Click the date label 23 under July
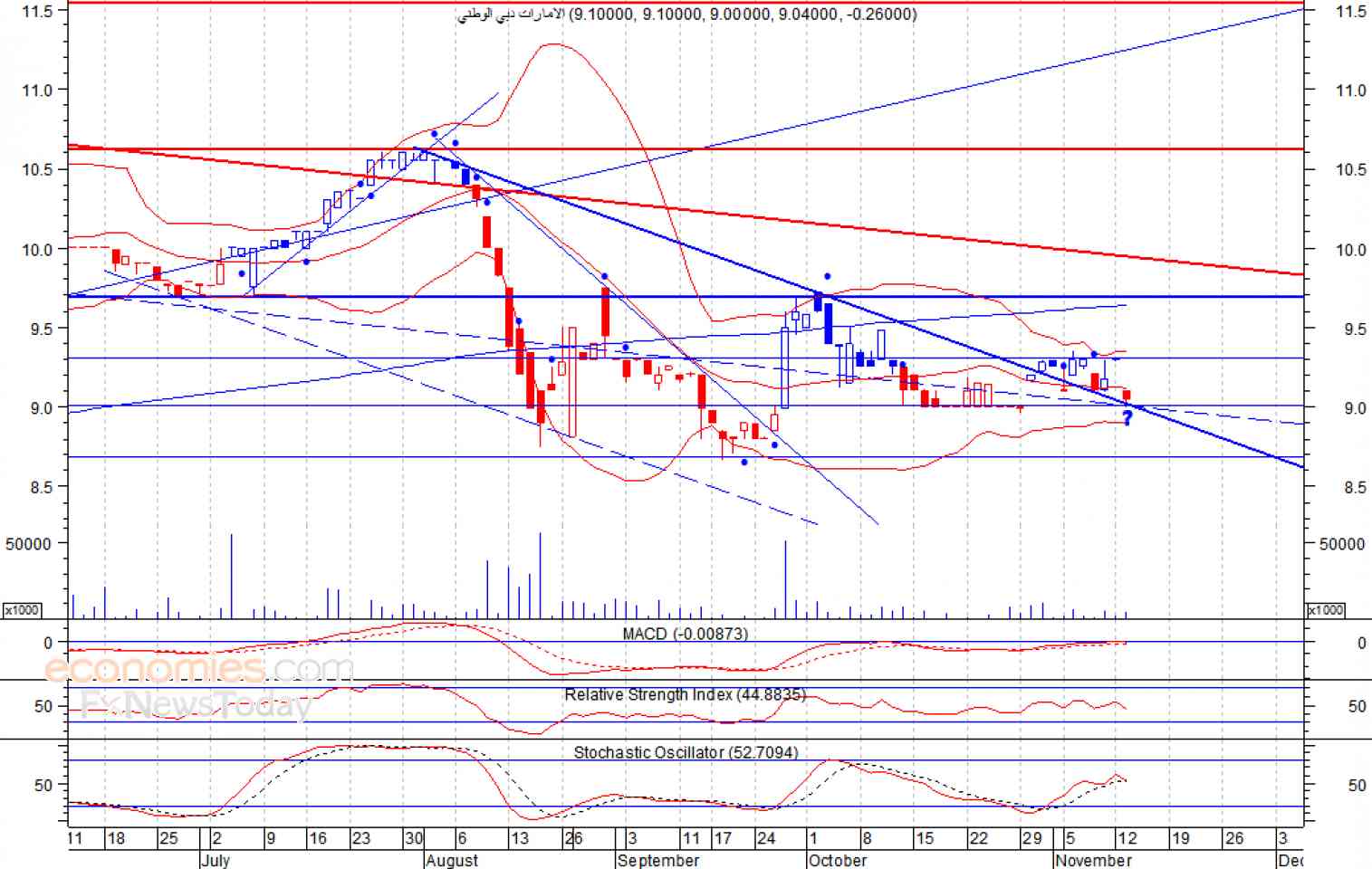1372x869 pixels. (x=360, y=838)
